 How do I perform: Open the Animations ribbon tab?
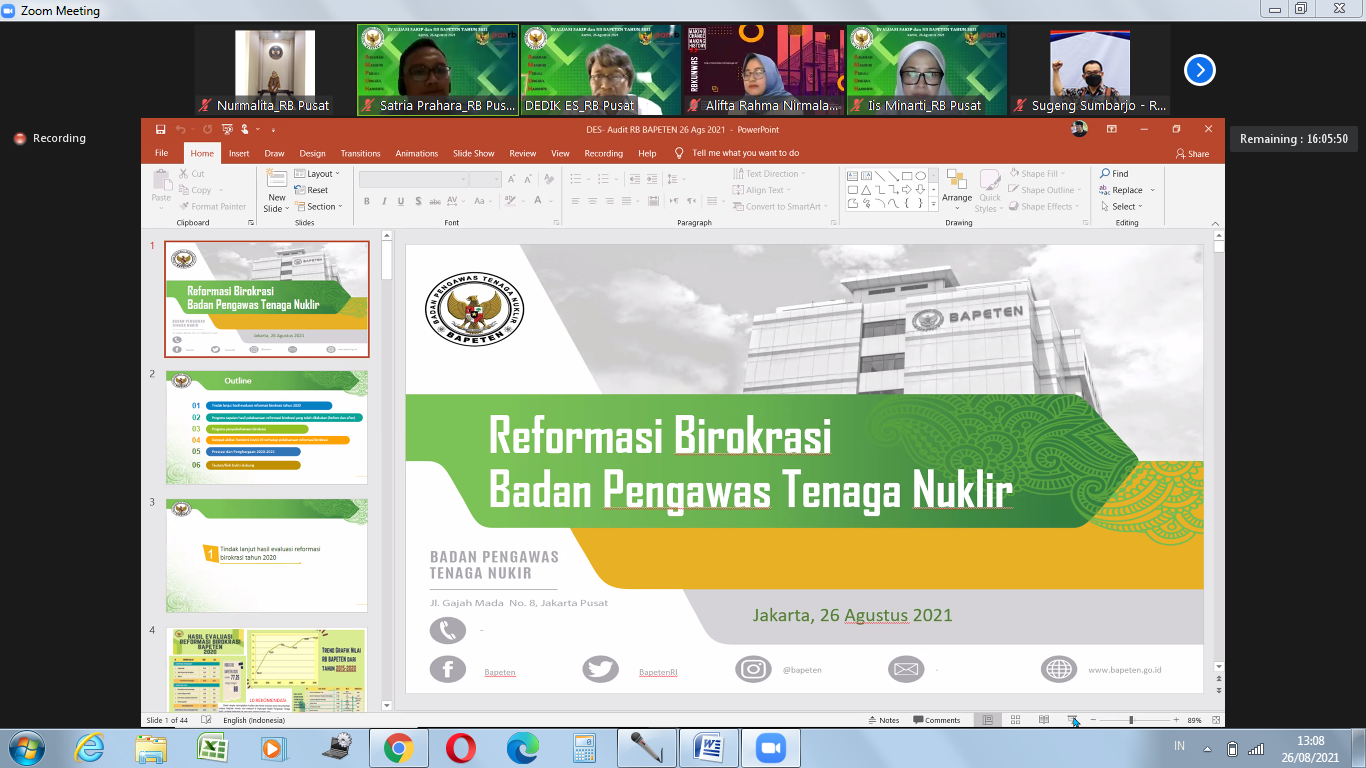416,153
